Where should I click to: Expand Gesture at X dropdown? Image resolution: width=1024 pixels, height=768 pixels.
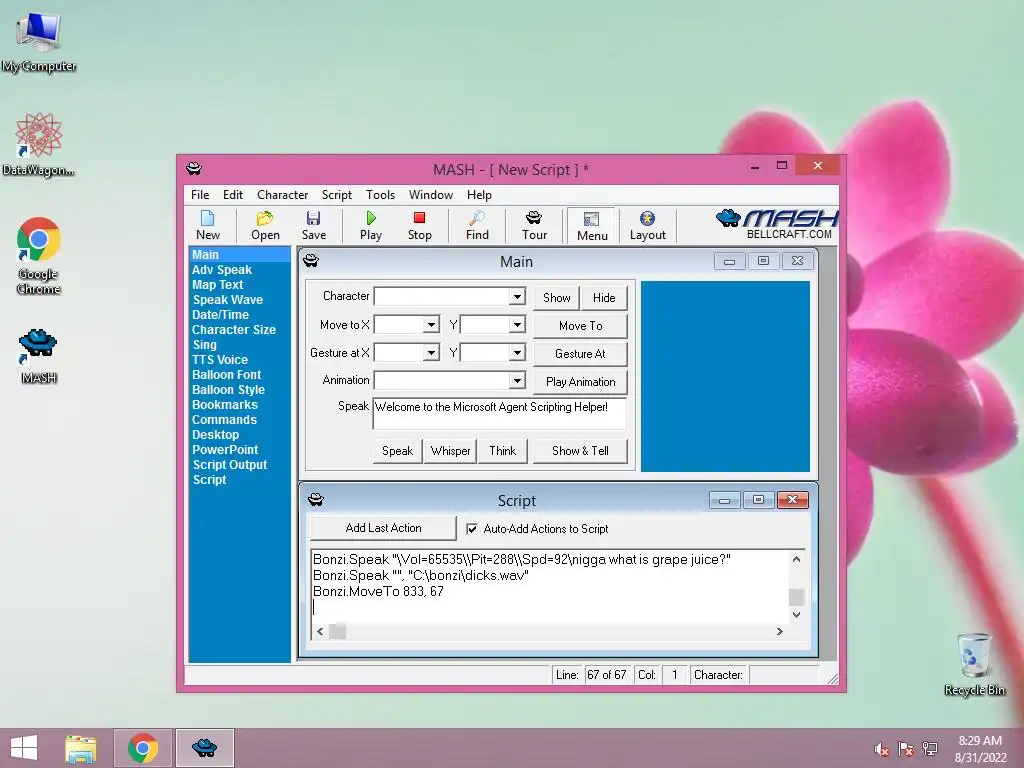pos(431,353)
